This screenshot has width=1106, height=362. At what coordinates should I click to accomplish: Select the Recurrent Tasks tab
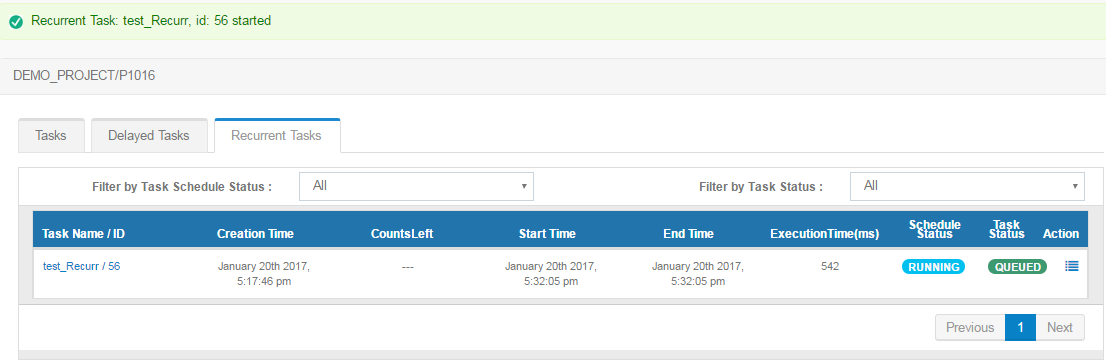[x=276, y=135]
